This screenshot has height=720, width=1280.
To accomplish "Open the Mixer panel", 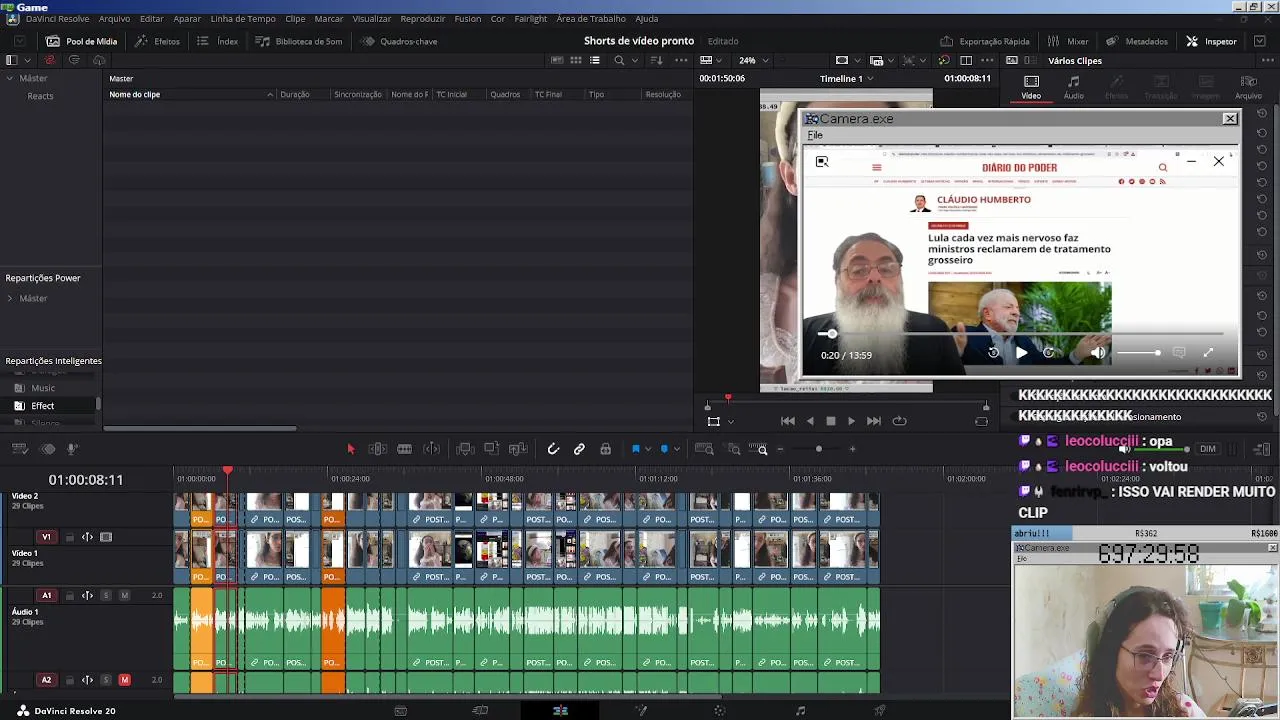I will pos(1068,41).
